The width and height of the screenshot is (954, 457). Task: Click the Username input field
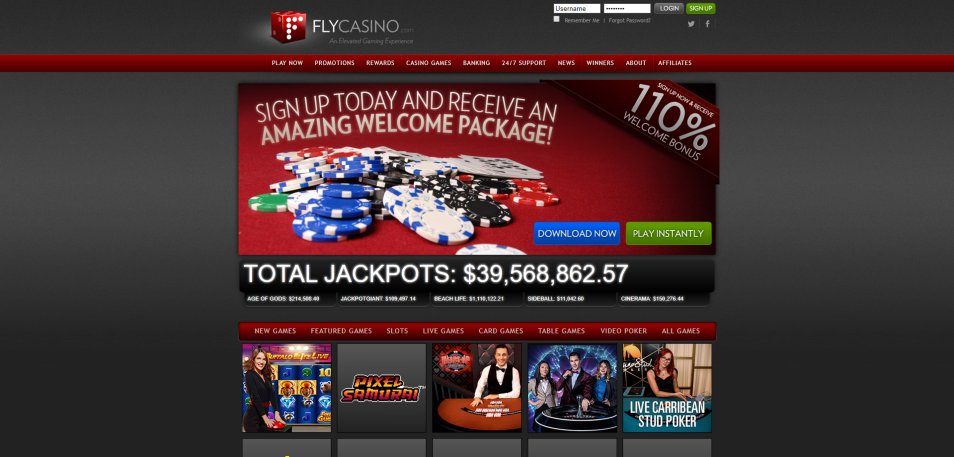[x=577, y=9]
